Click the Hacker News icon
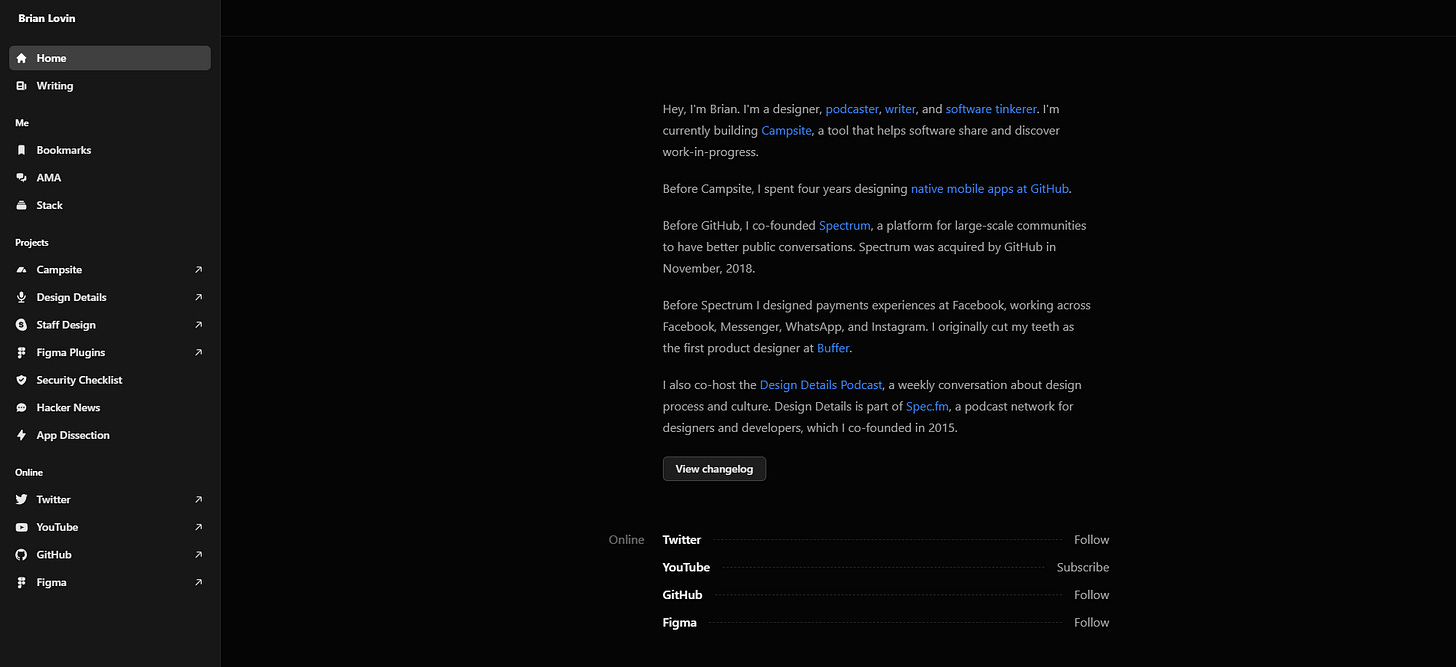Screen dimensions: 1456x667 [x=21, y=408]
